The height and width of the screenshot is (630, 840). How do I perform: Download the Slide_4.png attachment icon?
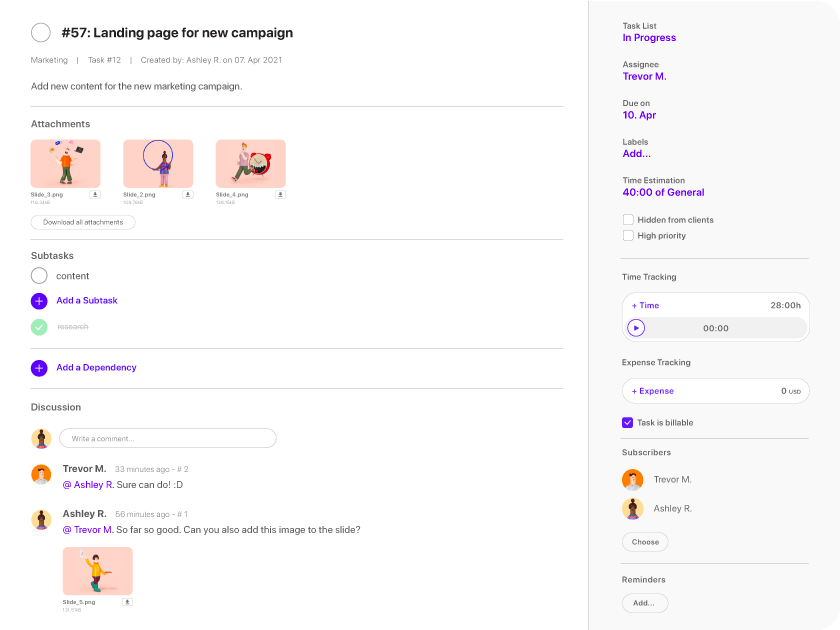tap(280, 194)
